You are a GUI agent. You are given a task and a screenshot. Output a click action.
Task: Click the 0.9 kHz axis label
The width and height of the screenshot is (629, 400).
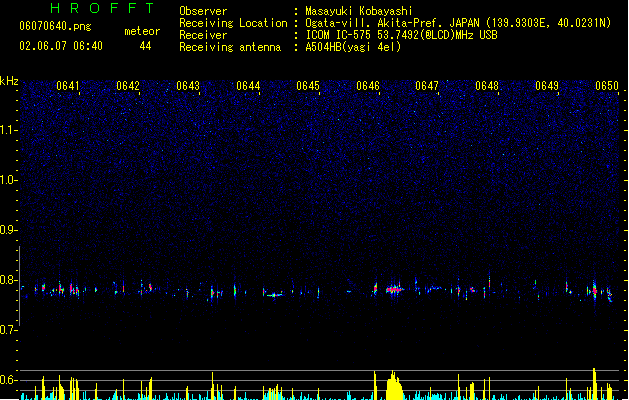(x=8, y=230)
